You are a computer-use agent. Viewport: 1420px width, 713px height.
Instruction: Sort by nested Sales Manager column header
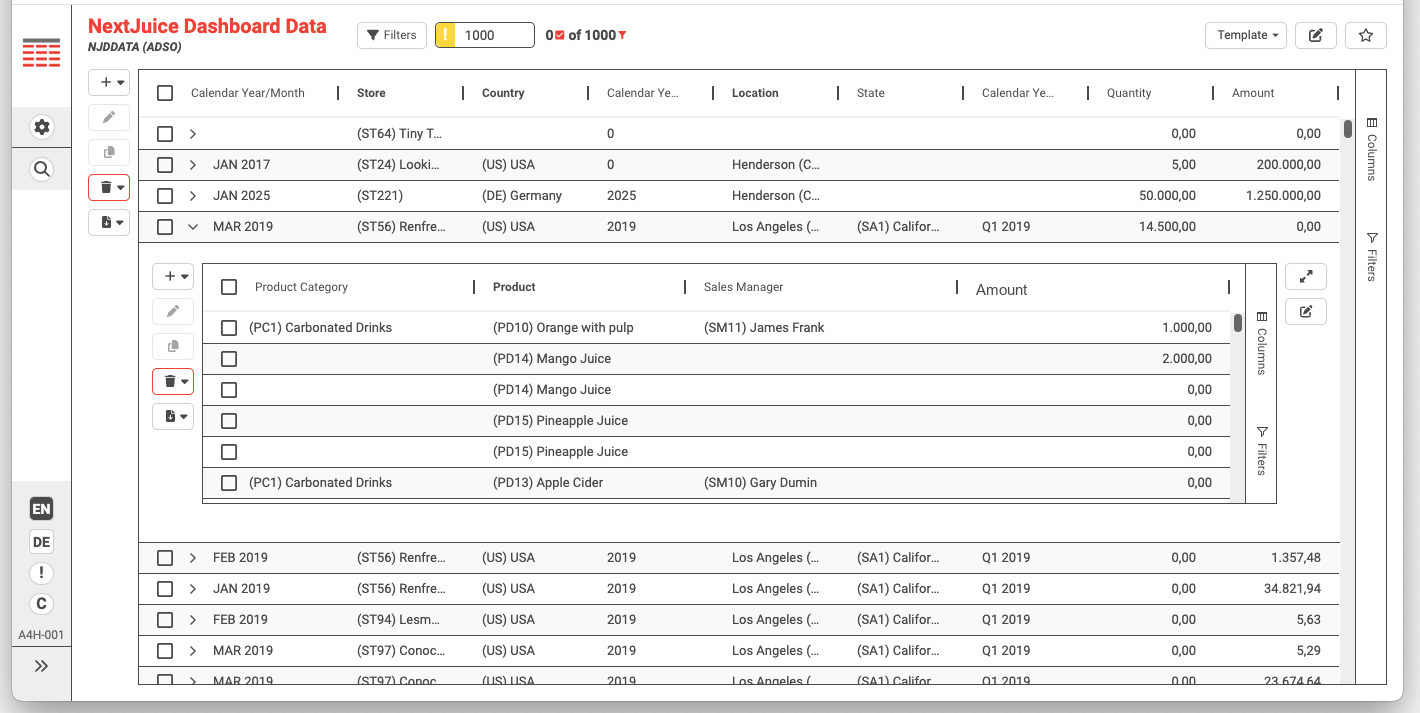[743, 287]
